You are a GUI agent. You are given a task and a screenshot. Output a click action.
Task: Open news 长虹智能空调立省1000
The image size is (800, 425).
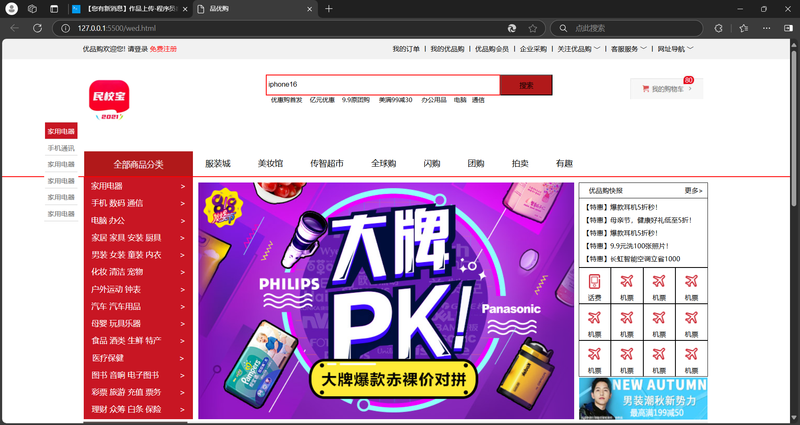tap(632, 259)
